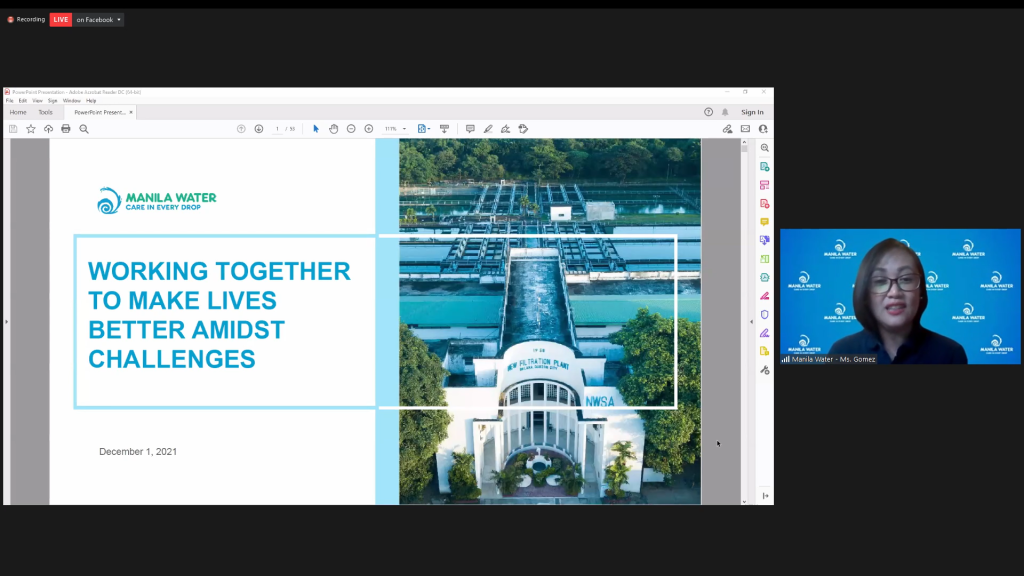Open the Export PDF tool in side pane

pyautogui.click(x=765, y=167)
